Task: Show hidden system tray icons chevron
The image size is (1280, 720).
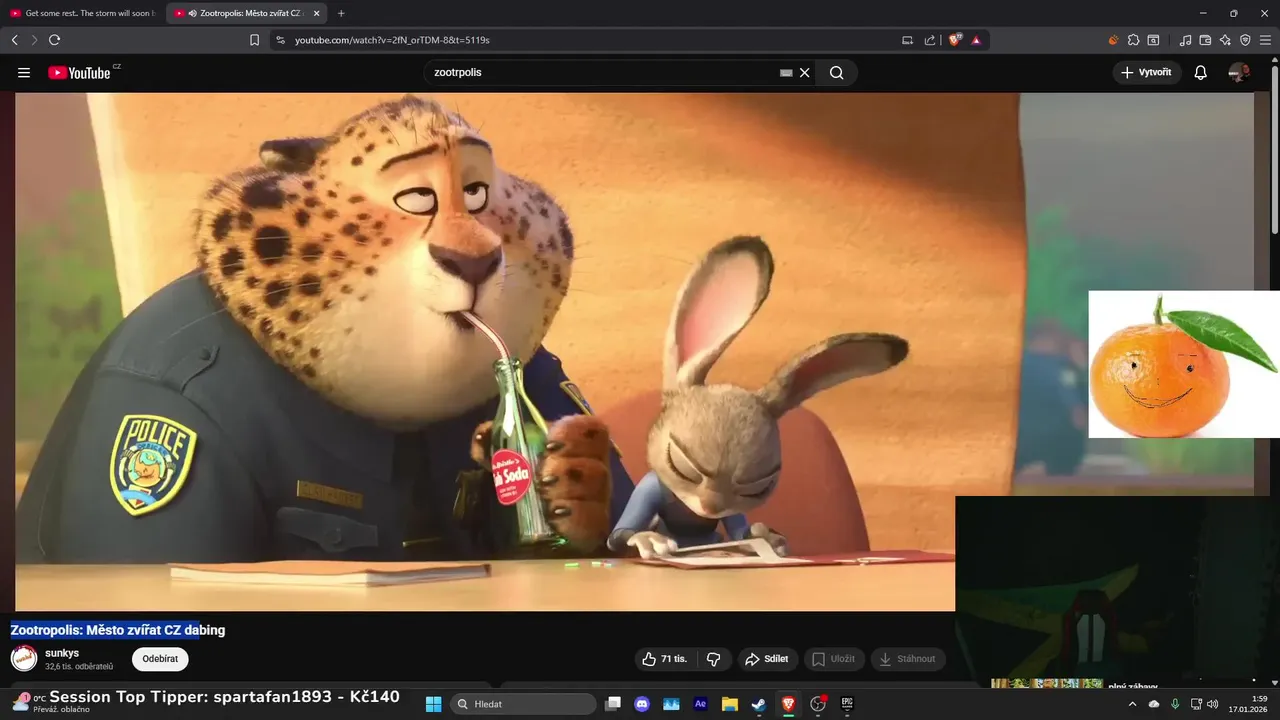Action: pyautogui.click(x=1132, y=704)
